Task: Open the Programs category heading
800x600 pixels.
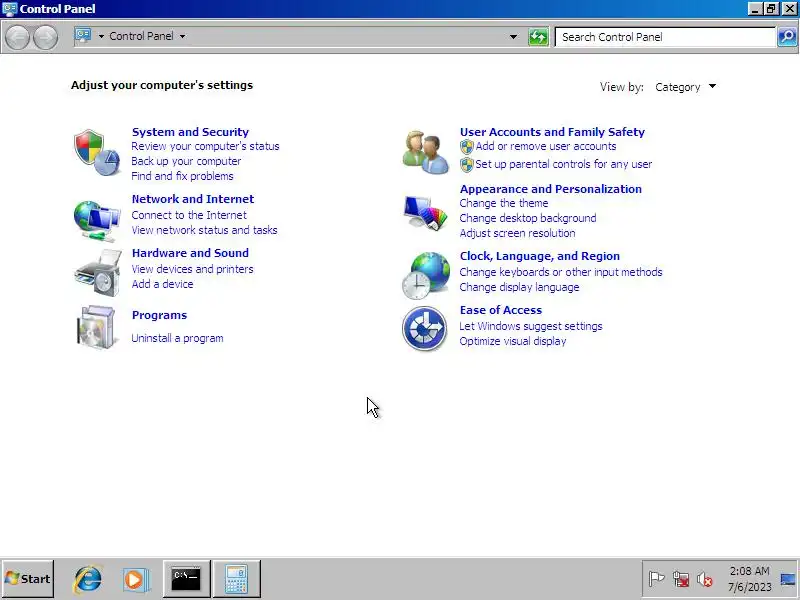Action: click(159, 315)
